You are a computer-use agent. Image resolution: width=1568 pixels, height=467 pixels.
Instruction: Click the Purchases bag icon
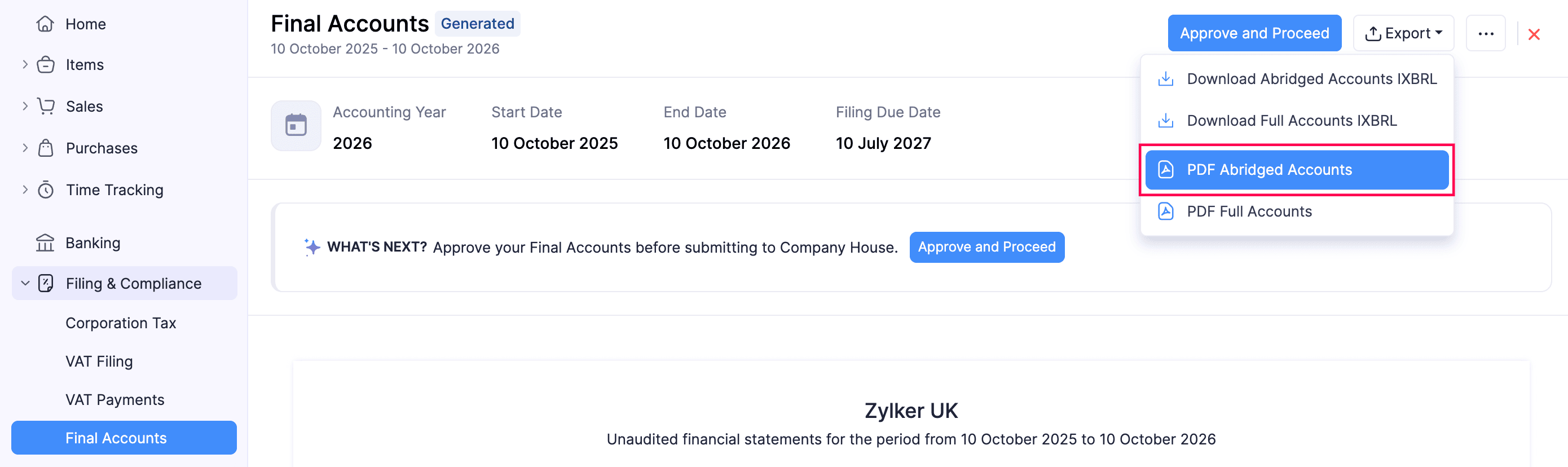tap(46, 148)
